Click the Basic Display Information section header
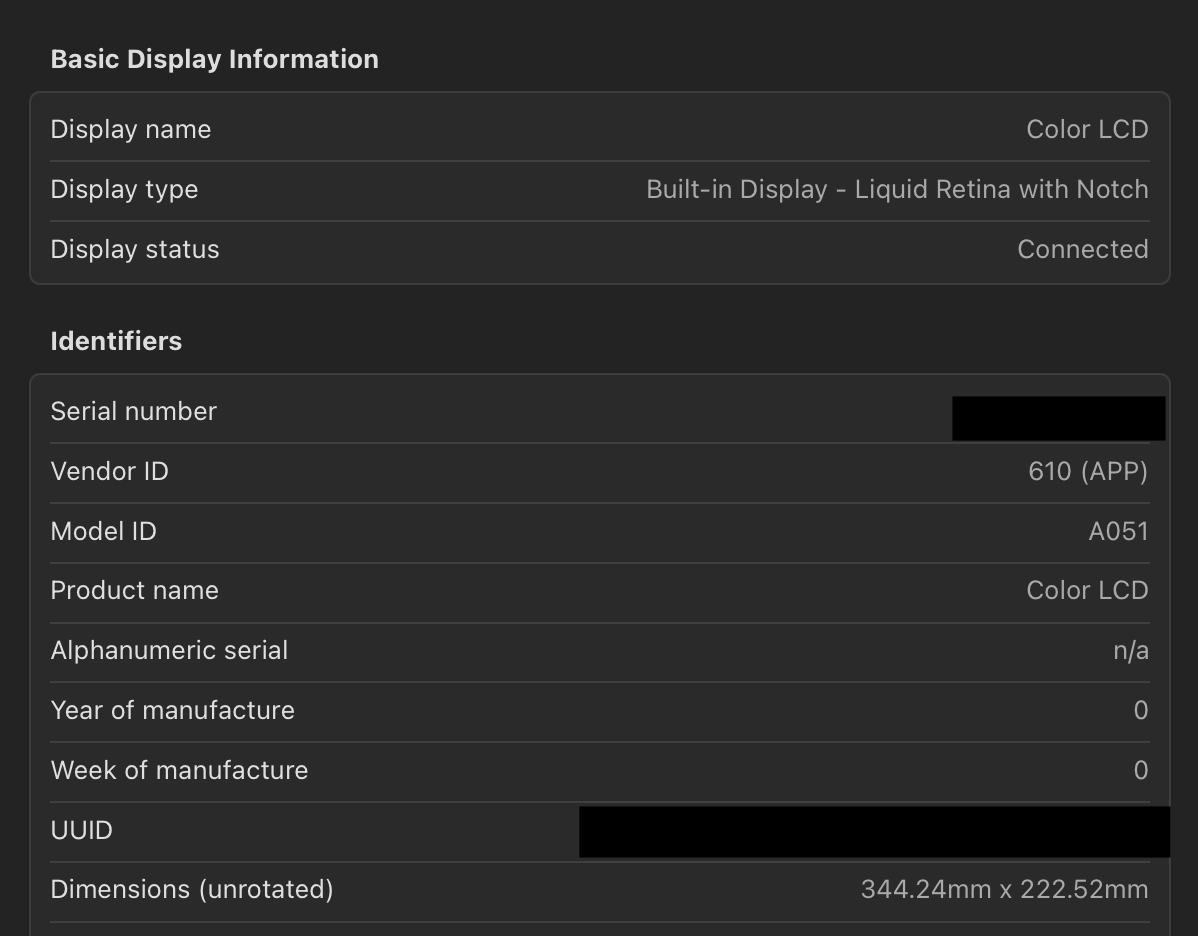The image size is (1198, 936). (x=214, y=58)
